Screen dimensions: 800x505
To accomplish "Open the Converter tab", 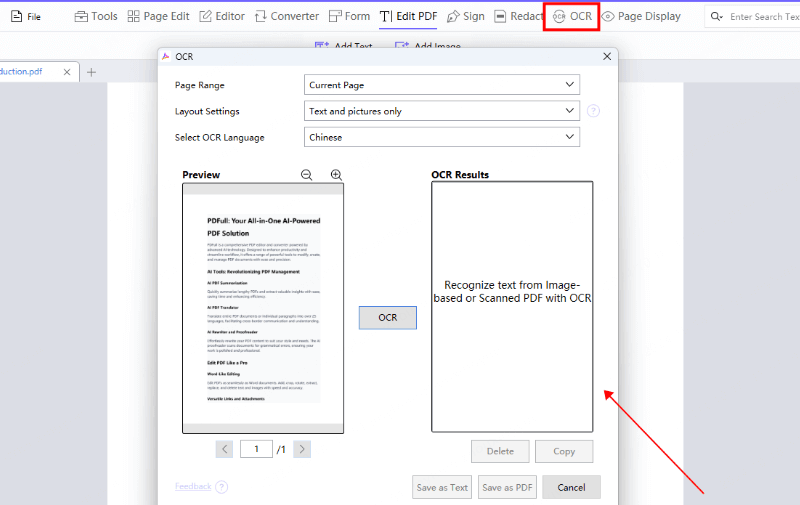I will pyautogui.click(x=287, y=16).
